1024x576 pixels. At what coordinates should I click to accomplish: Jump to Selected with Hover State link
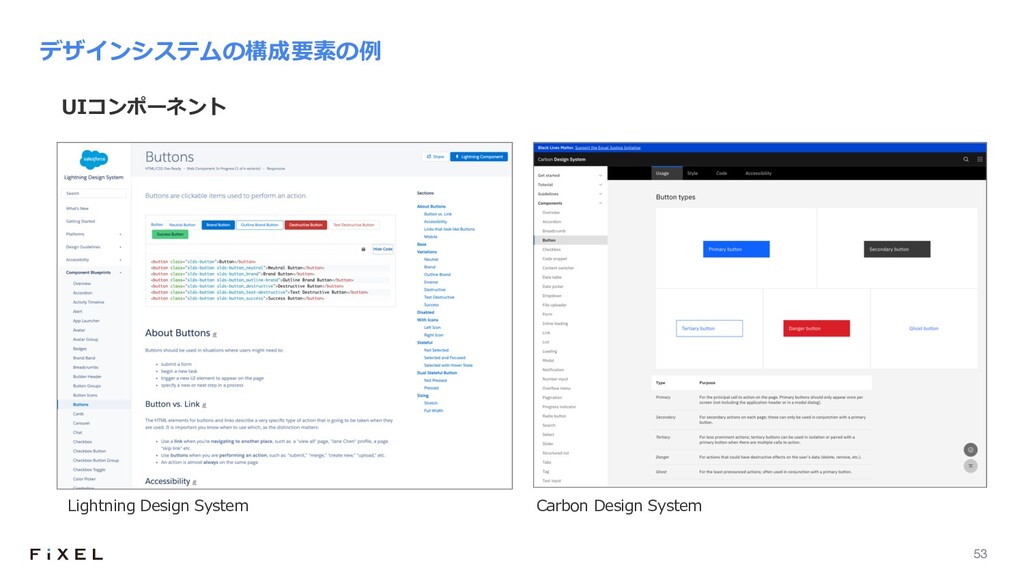pos(448,365)
